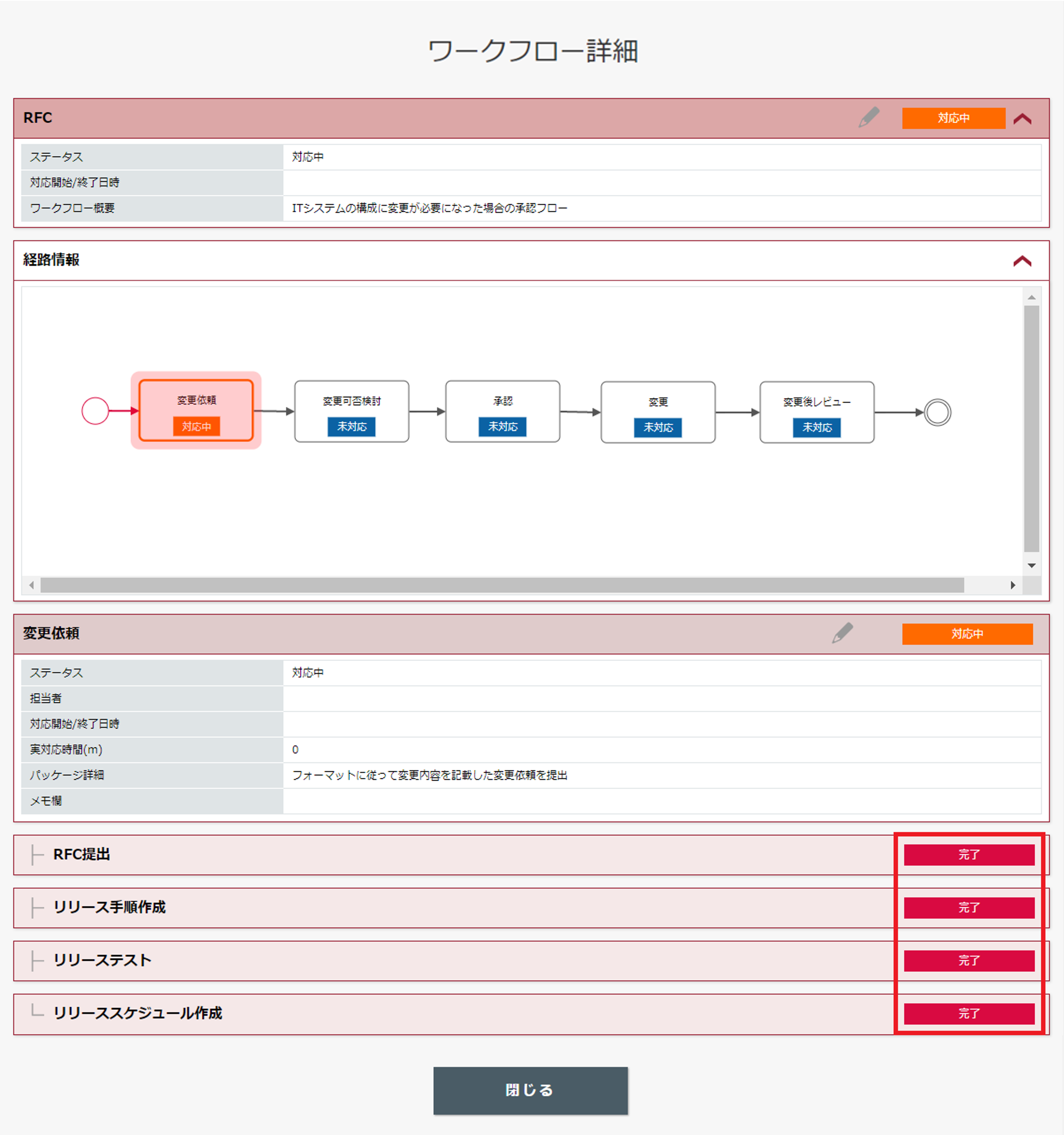Viewport: 1064px width, 1135px height.
Task: Click 完了 button for リリーススケジュール作成
Action: click(969, 1014)
